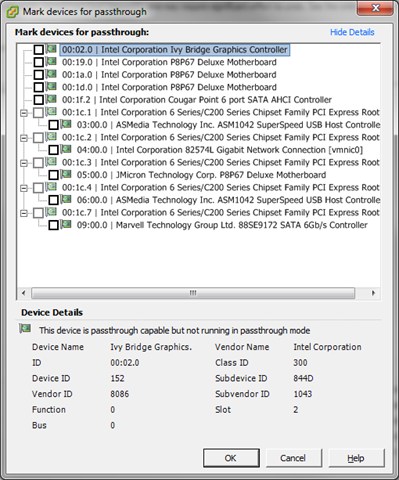
Task: Click the horizontal scrollbar left arrow
Action: (x=24, y=293)
